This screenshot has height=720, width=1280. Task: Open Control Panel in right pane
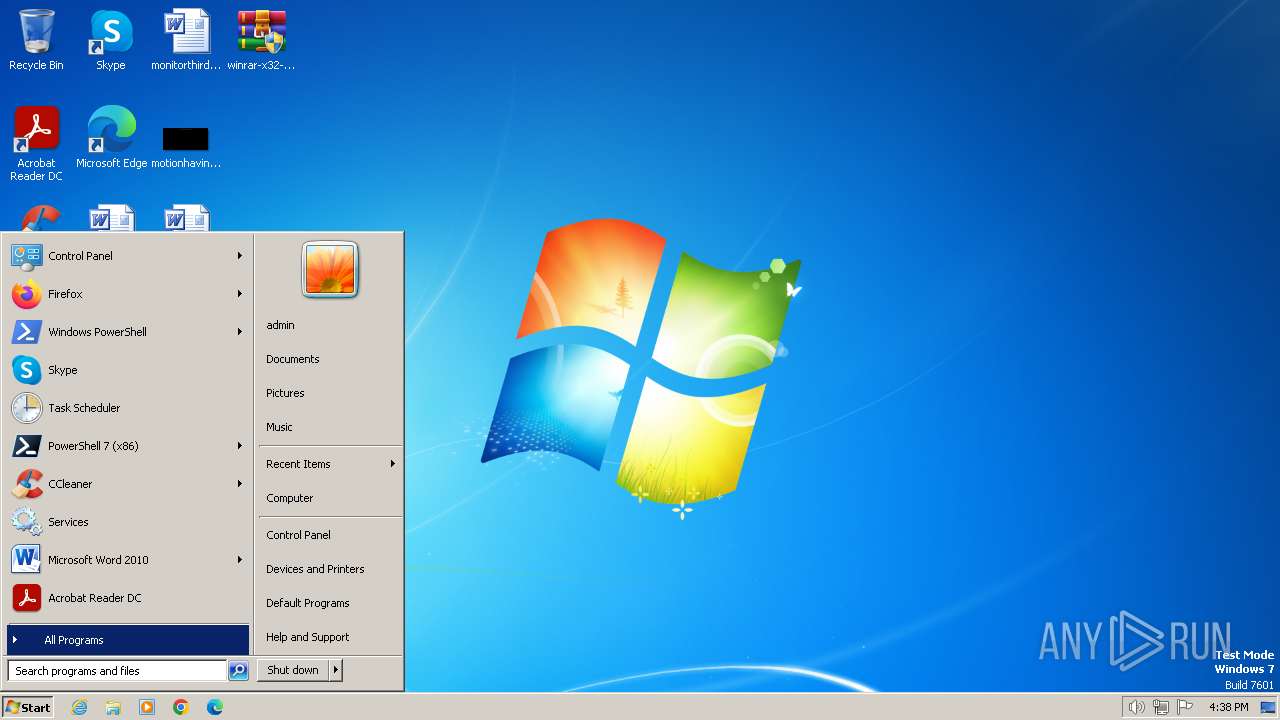(330, 535)
